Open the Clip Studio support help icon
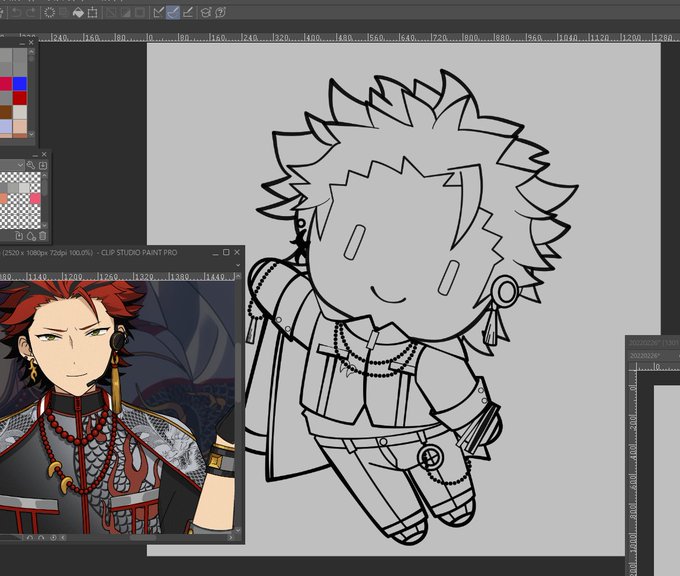This screenshot has height=576, width=680. [x=220, y=13]
